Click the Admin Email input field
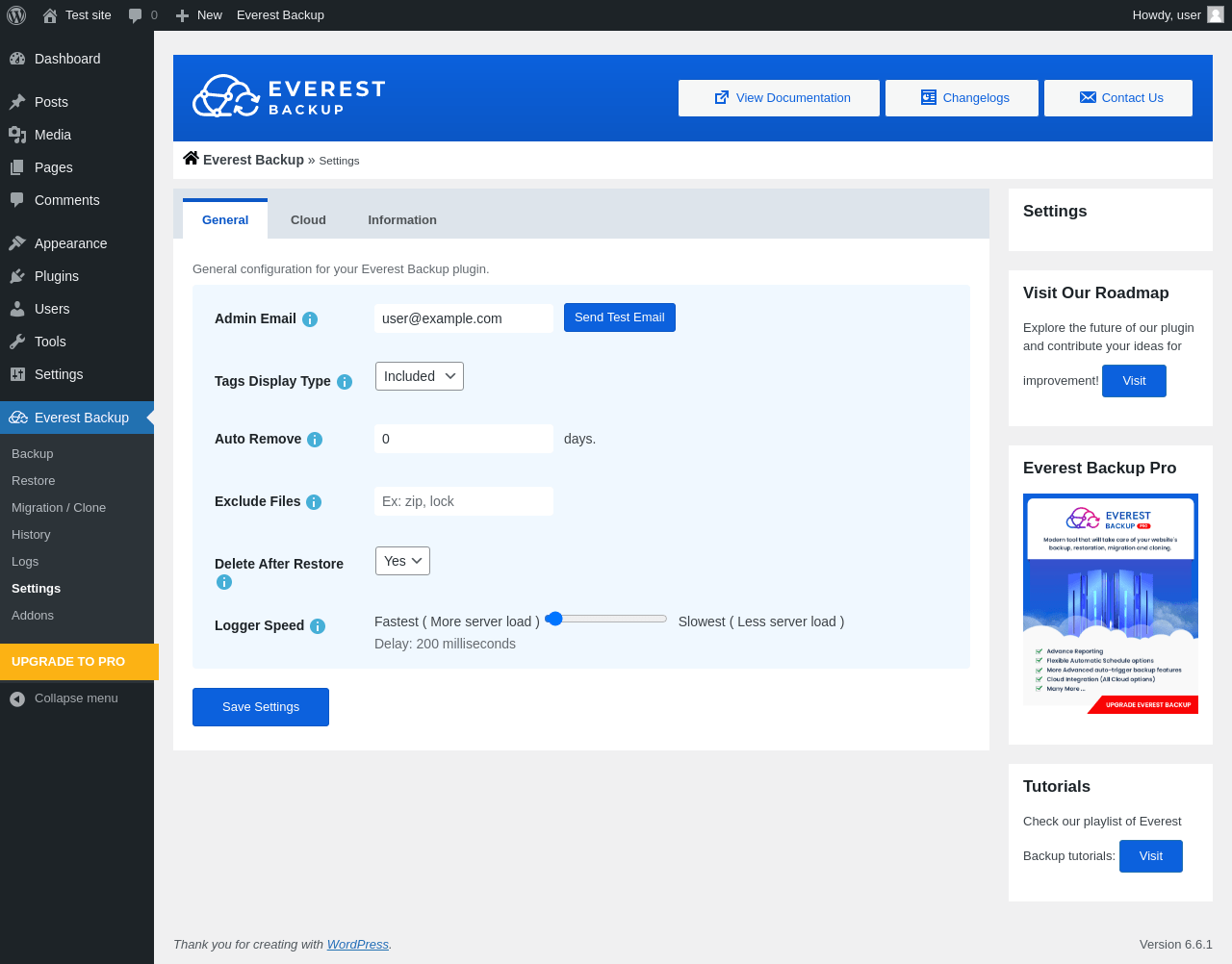 (464, 318)
